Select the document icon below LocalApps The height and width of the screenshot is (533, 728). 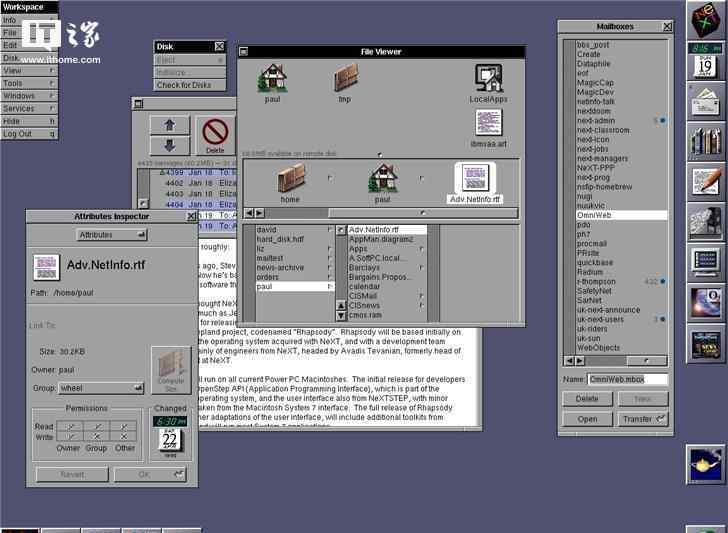pyautogui.click(x=488, y=123)
